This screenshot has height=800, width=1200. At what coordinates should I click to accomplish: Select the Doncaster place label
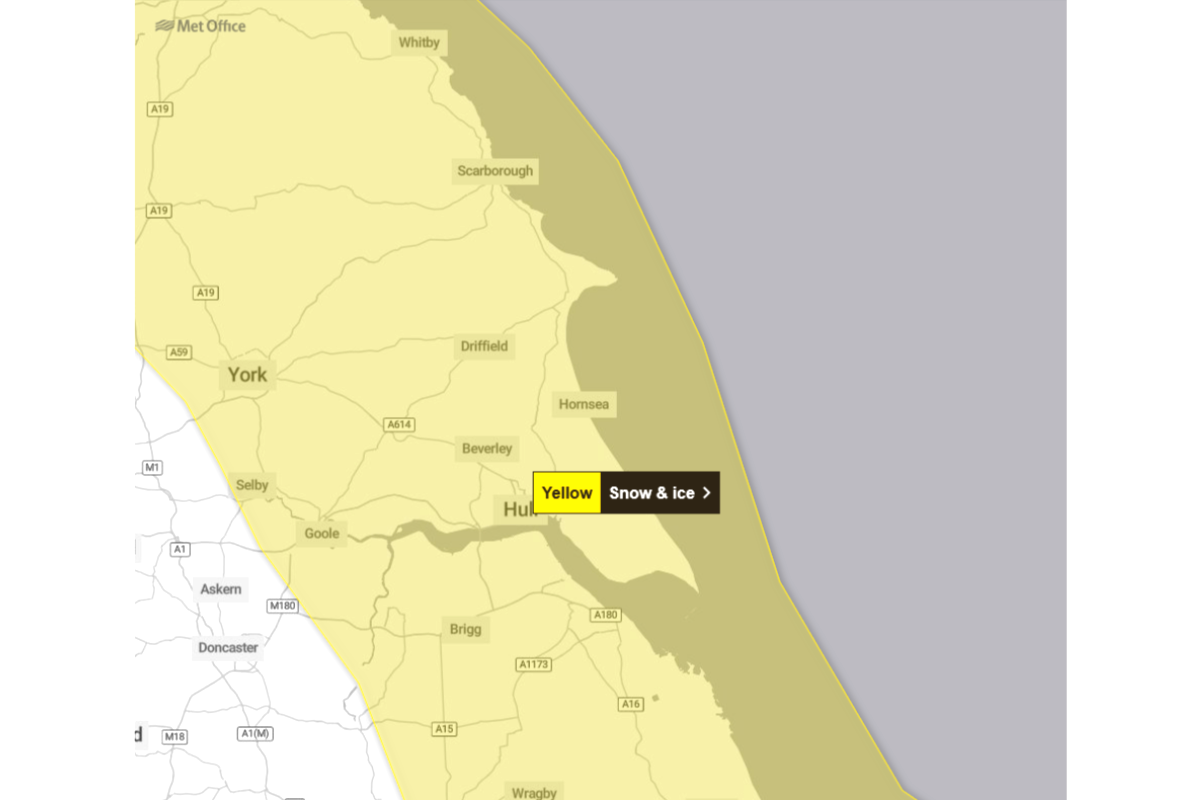click(228, 648)
